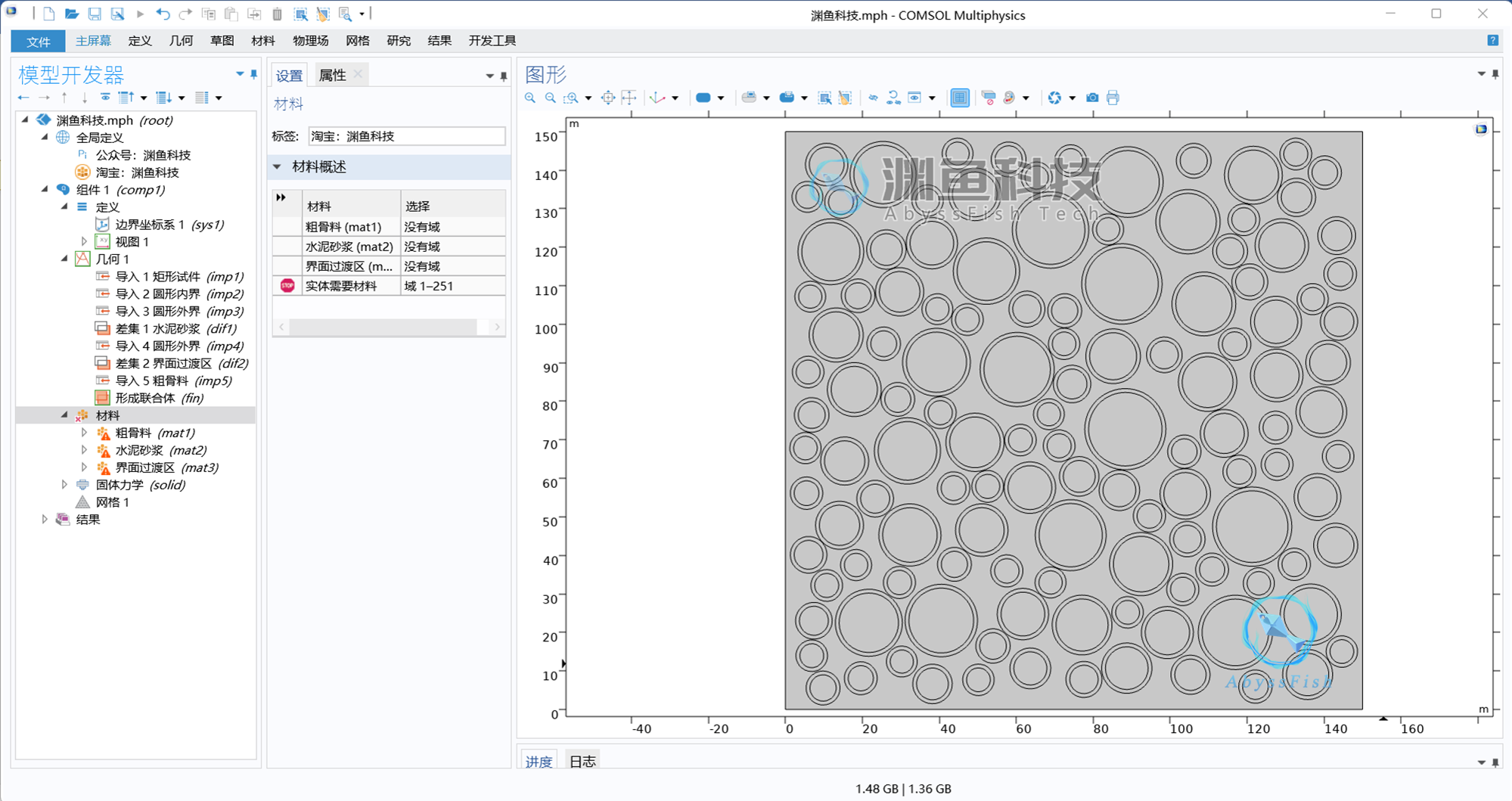
Task: Redo the last action
Action: (x=185, y=14)
